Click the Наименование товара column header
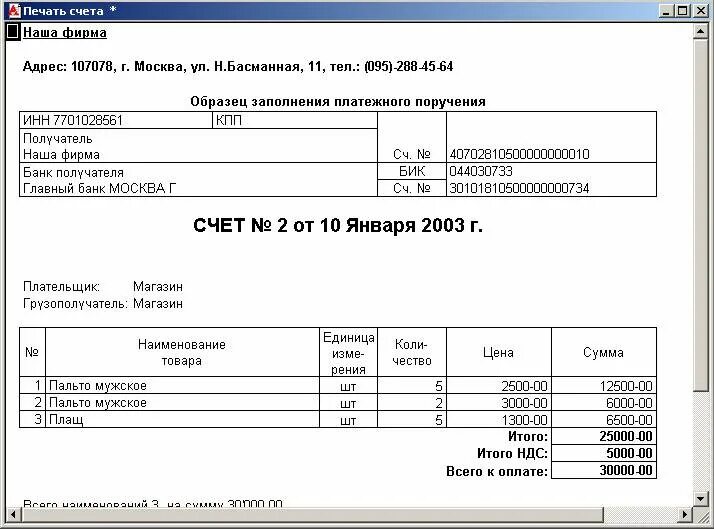Viewport: 714px width, 529px height. pyautogui.click(x=182, y=352)
